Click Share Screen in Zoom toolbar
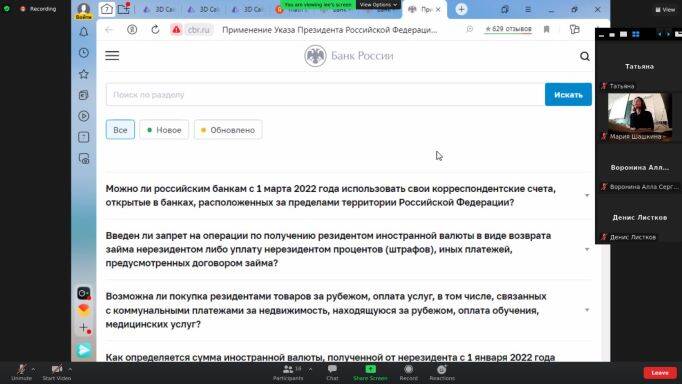This screenshot has width=682, height=384. (370, 372)
